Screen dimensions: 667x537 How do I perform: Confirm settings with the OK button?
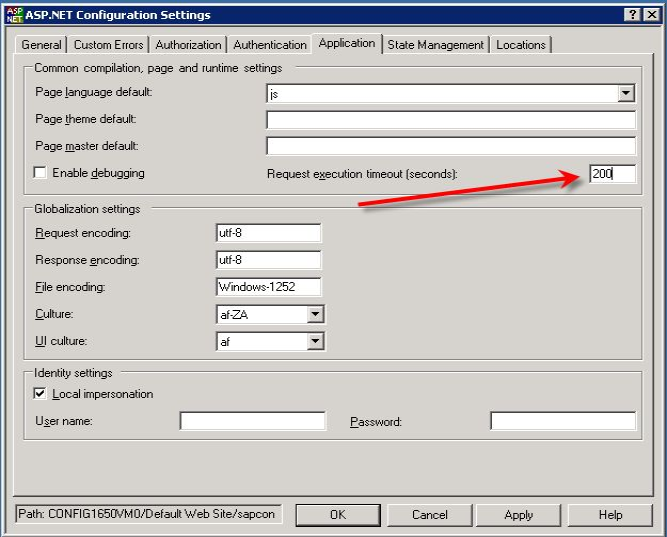coord(338,515)
